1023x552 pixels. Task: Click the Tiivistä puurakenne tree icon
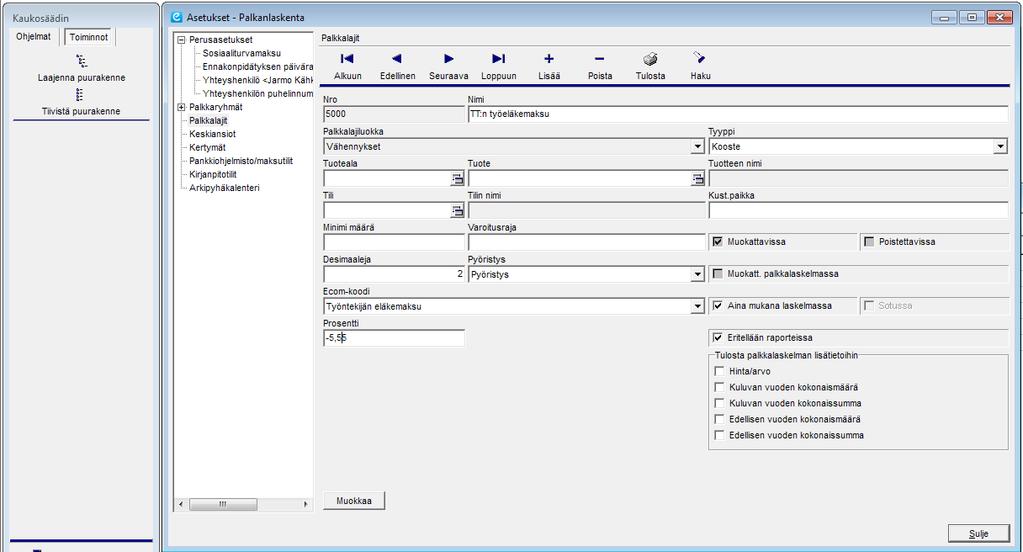click(x=80, y=95)
